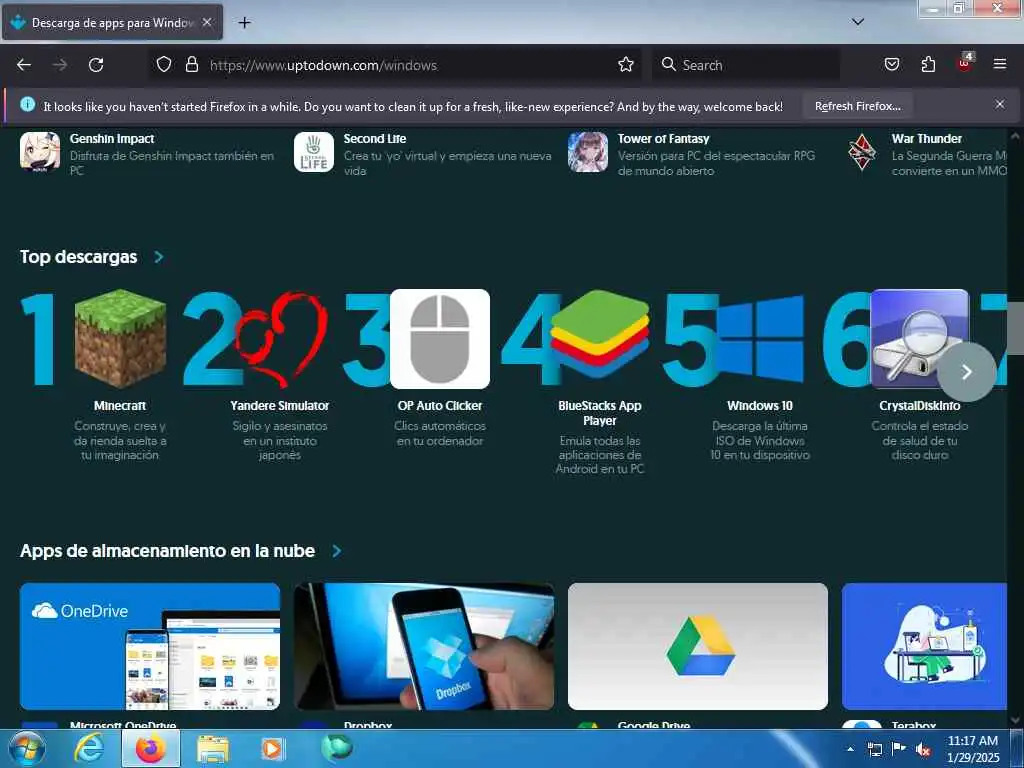Screen dimensions: 1024x768
Task: Open the OneDrive banner thumbnail
Action: coord(150,647)
